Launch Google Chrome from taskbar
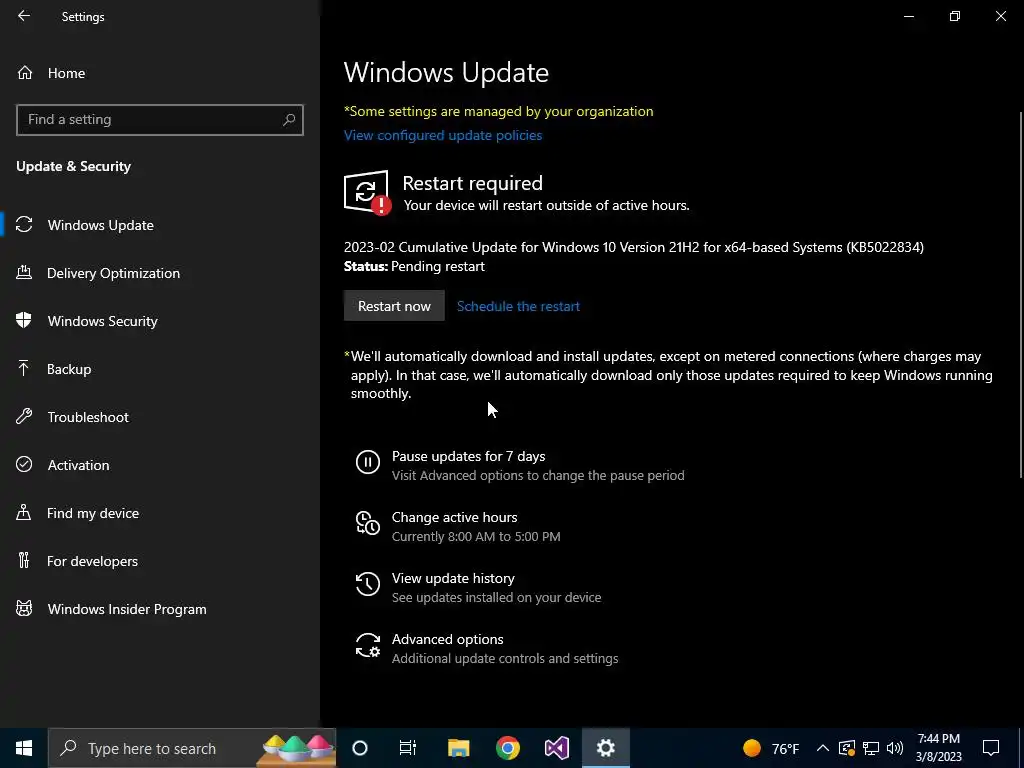Image resolution: width=1024 pixels, height=768 pixels. pos(507,748)
